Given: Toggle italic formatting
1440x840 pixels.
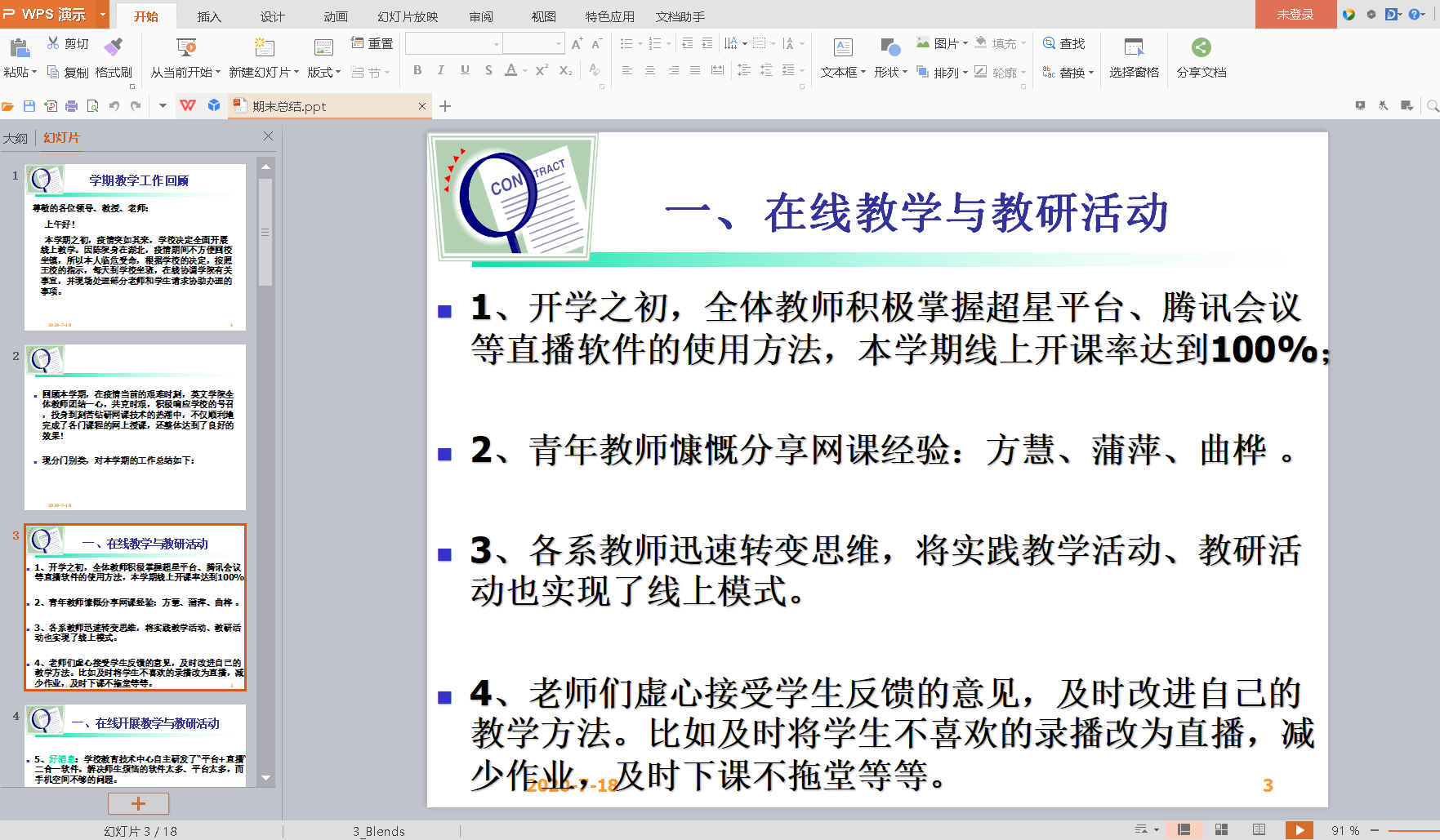Looking at the screenshot, I should (x=441, y=70).
